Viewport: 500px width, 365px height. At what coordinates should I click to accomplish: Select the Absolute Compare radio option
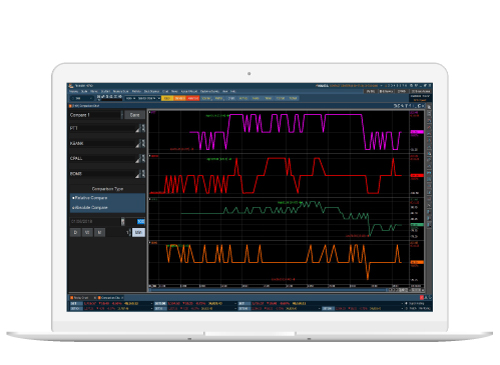(90, 208)
